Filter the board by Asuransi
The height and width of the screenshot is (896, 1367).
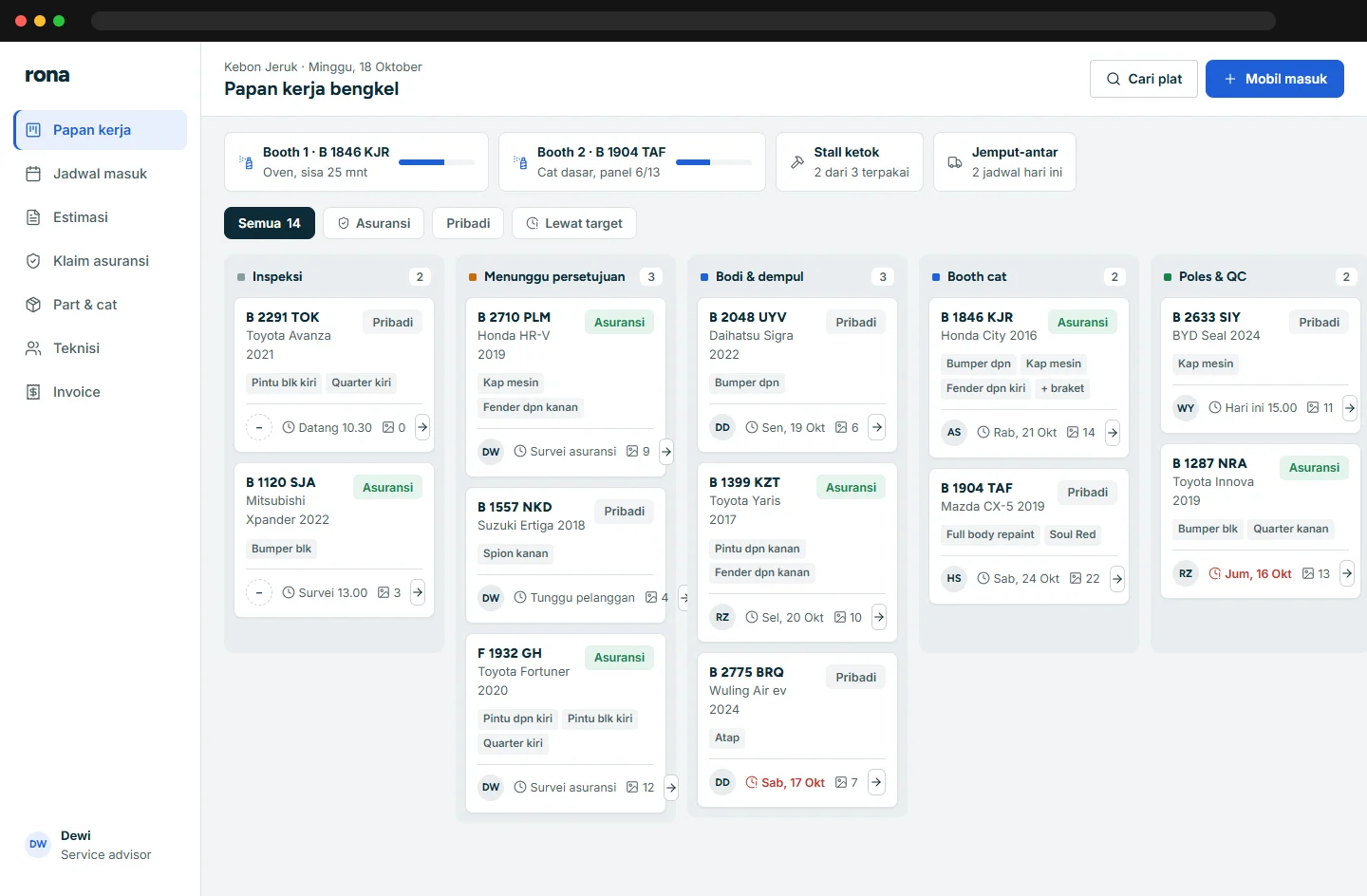coord(373,223)
